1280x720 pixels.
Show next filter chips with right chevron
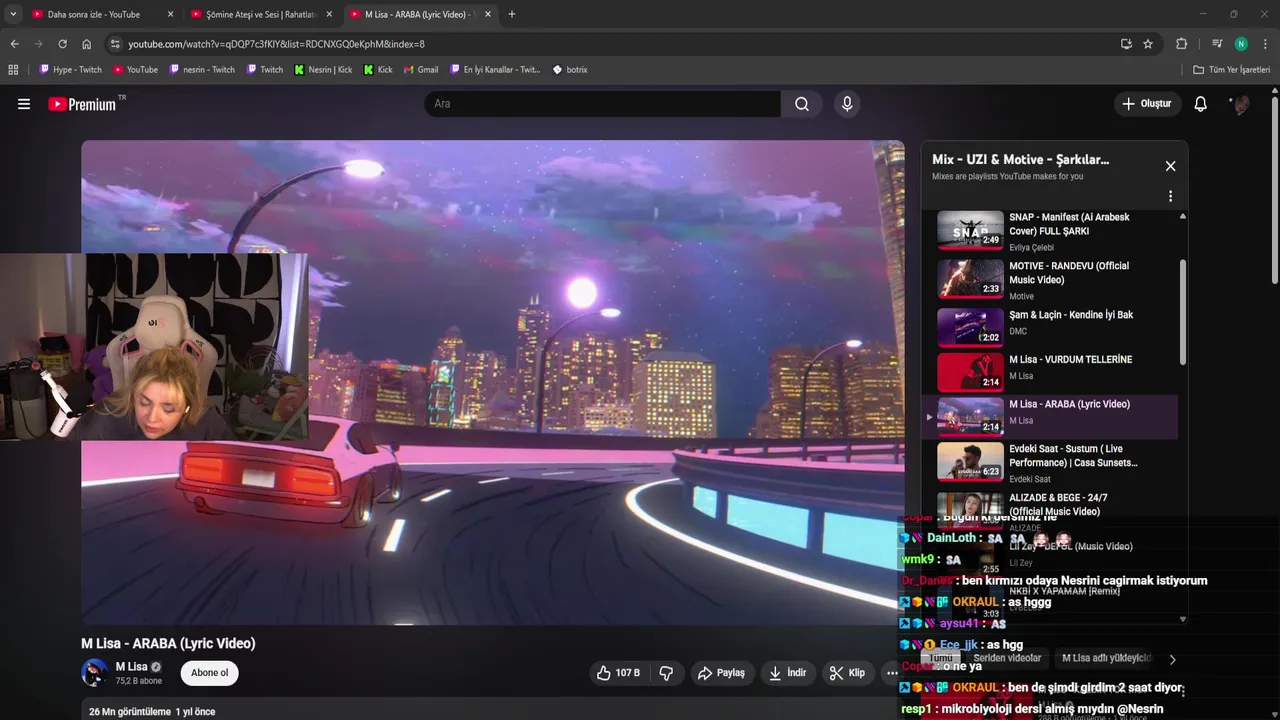pos(1172,659)
